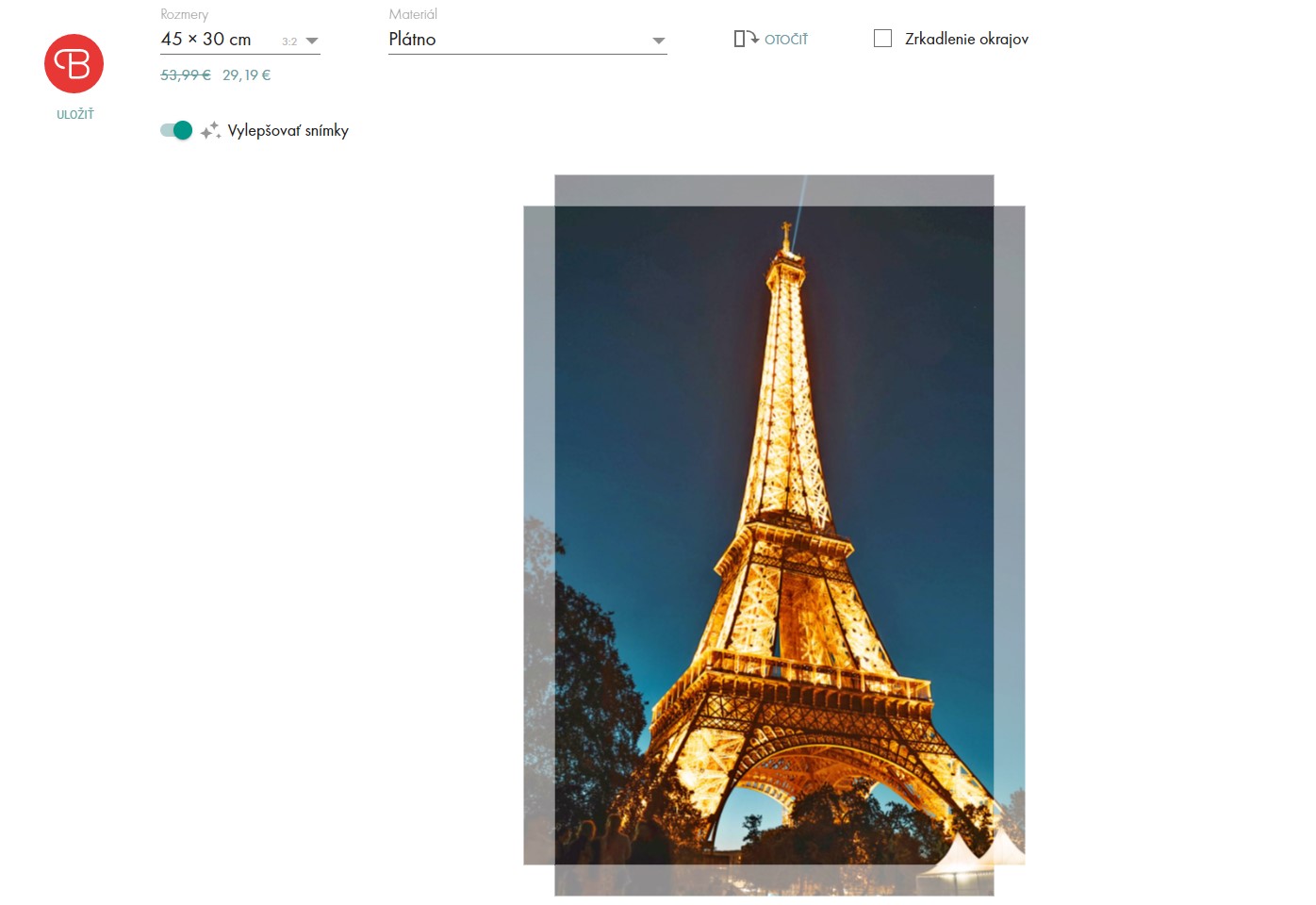Image resolution: width=1316 pixels, height=905 pixels.
Task: Click the Eiffel Tower image preview
Action: click(x=774, y=535)
